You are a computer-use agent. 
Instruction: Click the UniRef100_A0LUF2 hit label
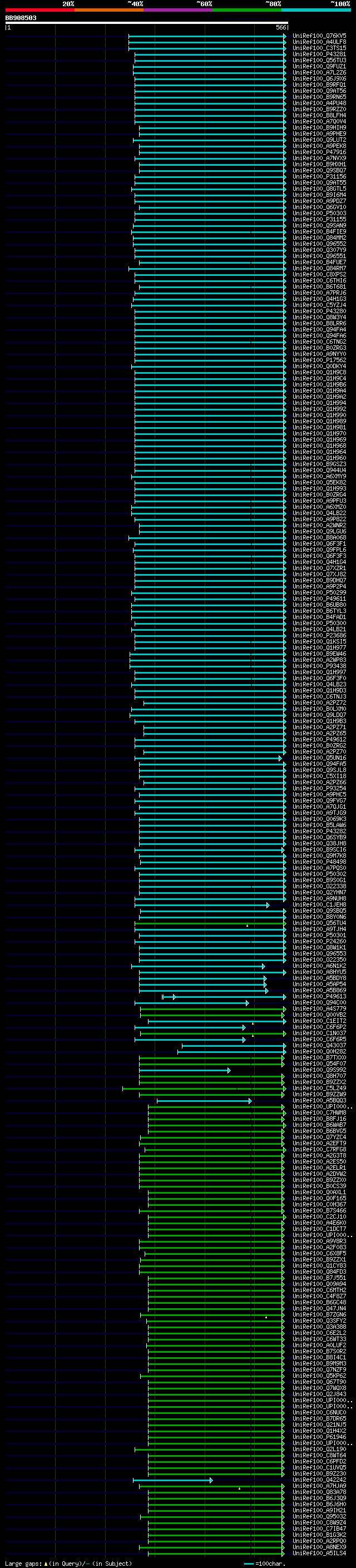click(x=319, y=1345)
